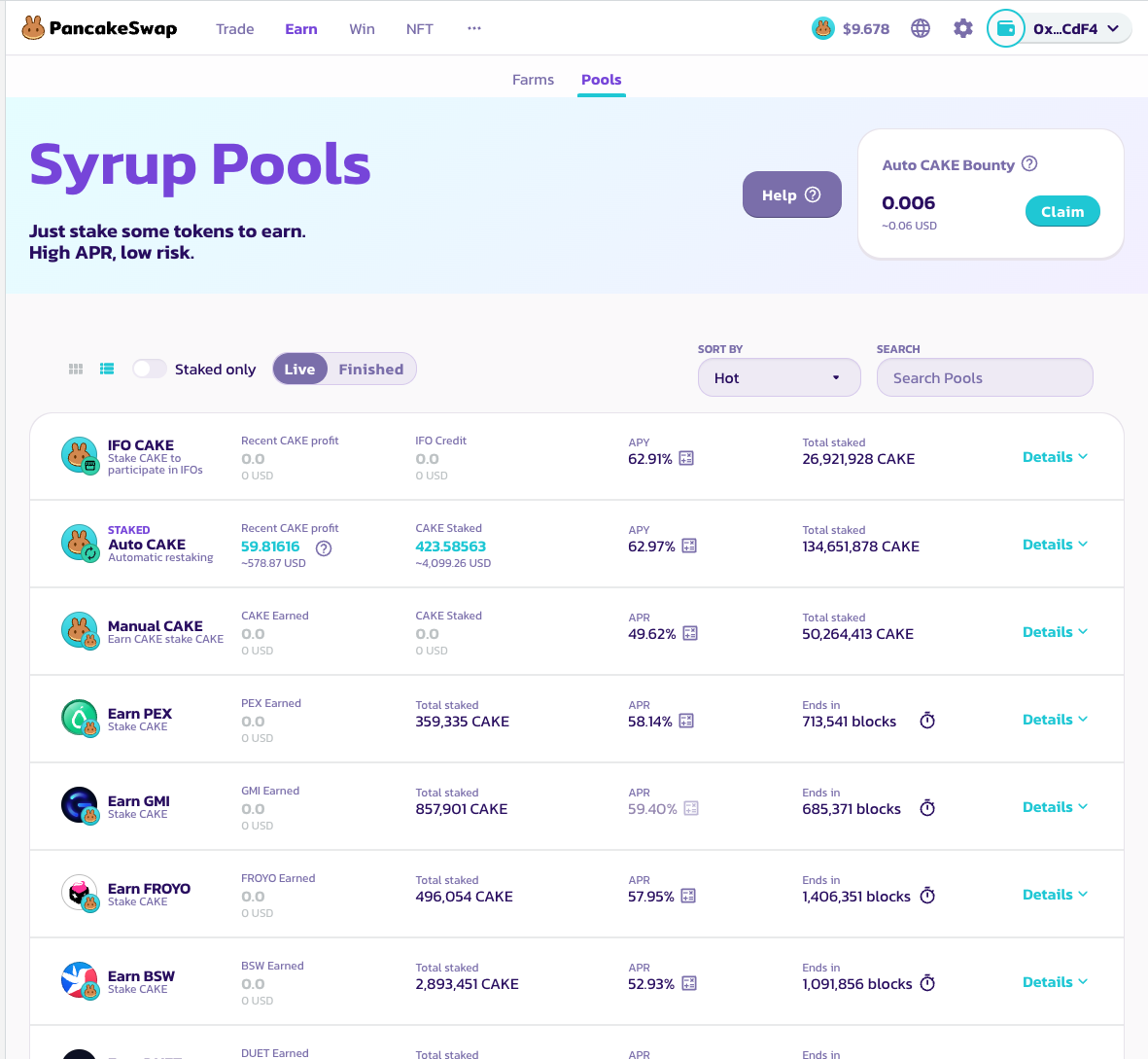1148x1059 pixels.
Task: Click the $9.678 CAKE price link
Action: (x=866, y=28)
